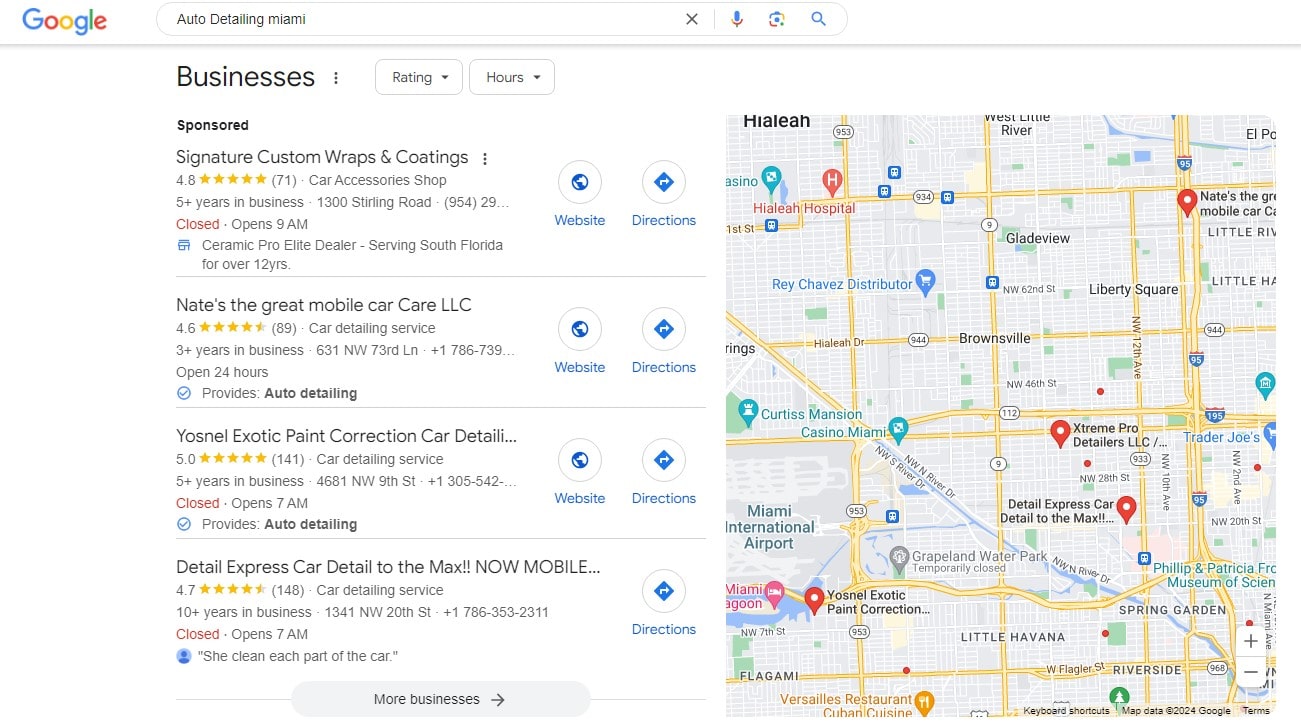The height and width of the screenshot is (725, 1301).
Task: Open website globe icon for Signature Custom Wraps
Action: pos(580,182)
